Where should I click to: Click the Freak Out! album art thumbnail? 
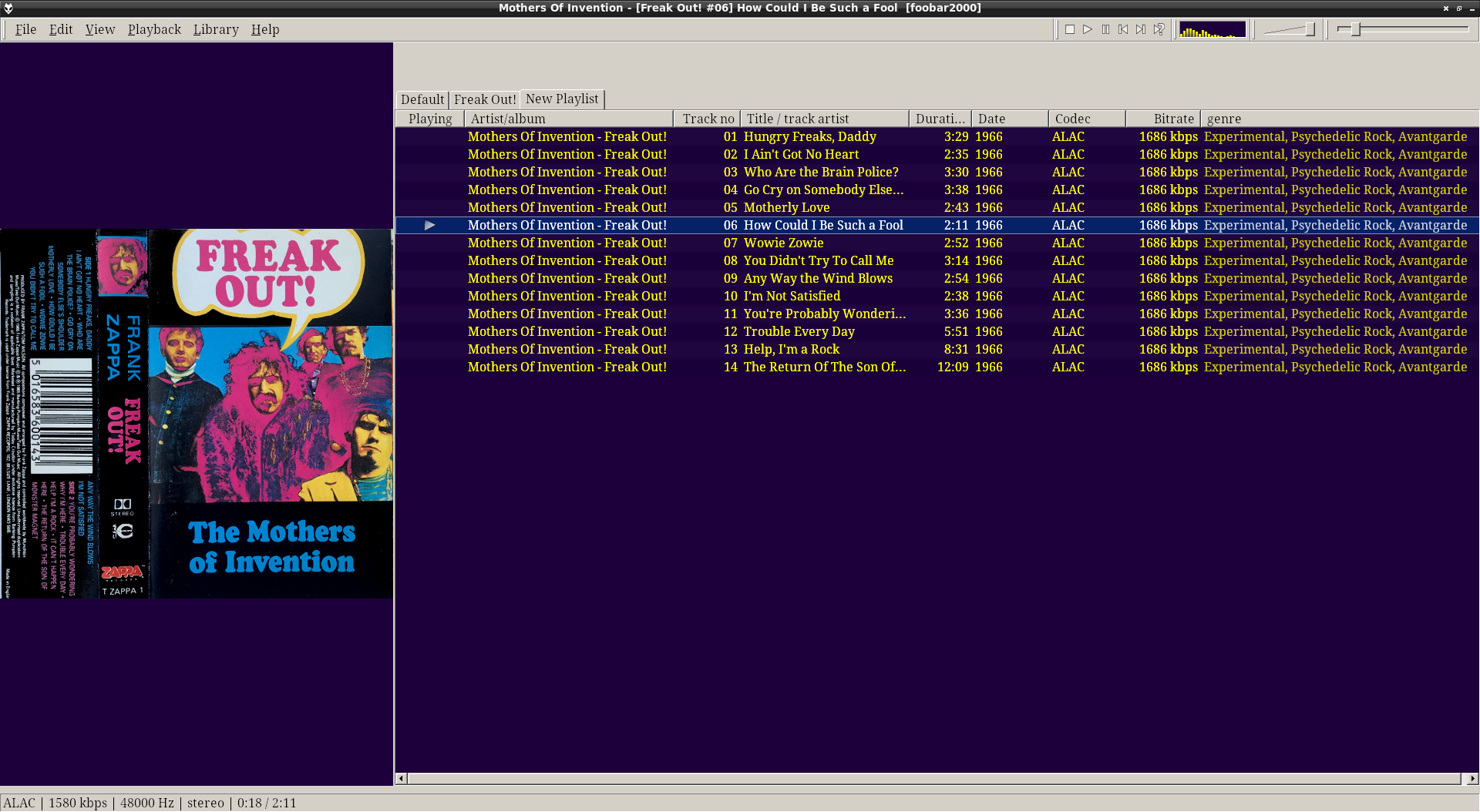[197, 414]
